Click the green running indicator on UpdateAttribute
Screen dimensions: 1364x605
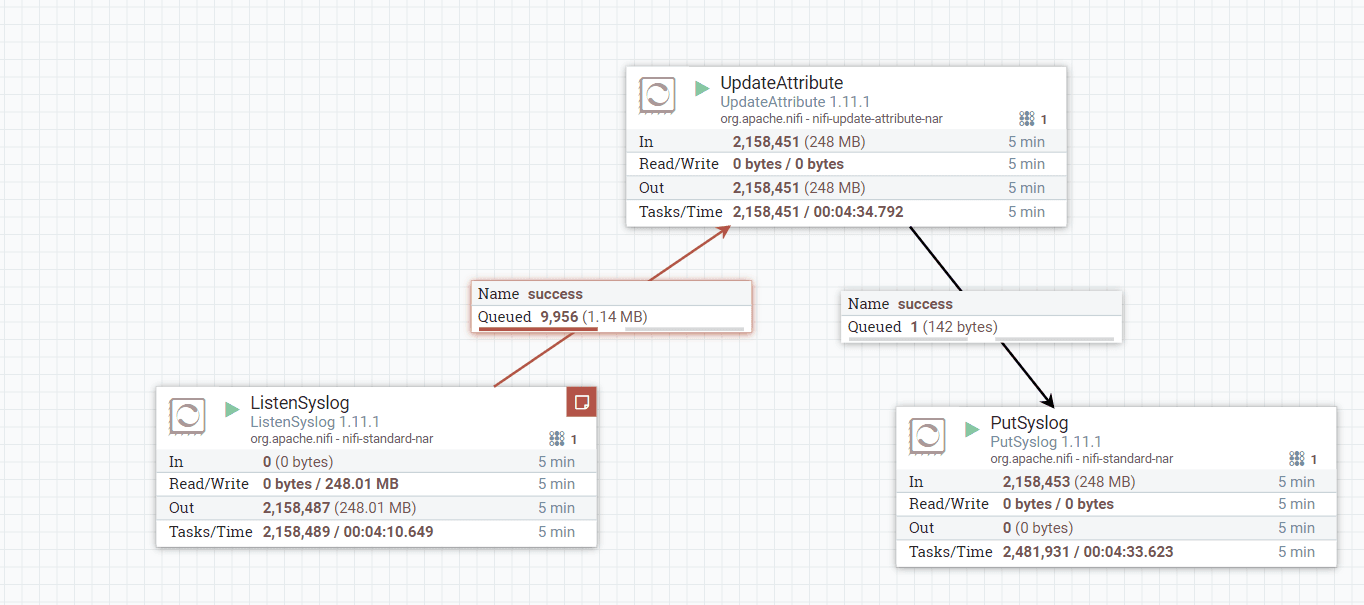(x=703, y=88)
